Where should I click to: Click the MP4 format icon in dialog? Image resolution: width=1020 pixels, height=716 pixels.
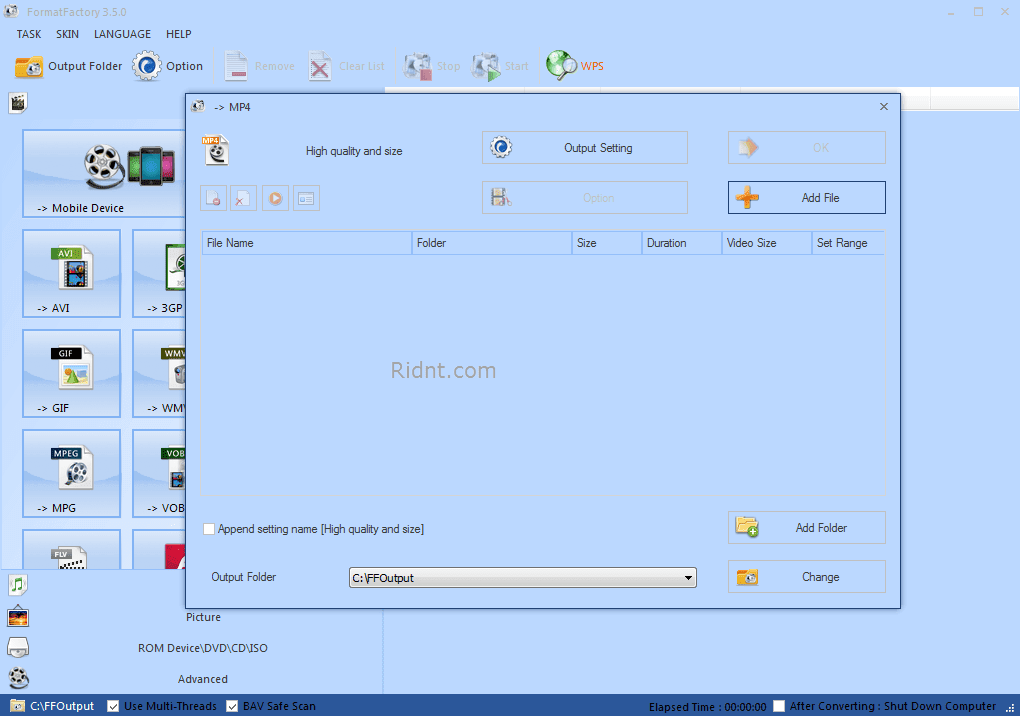point(215,150)
